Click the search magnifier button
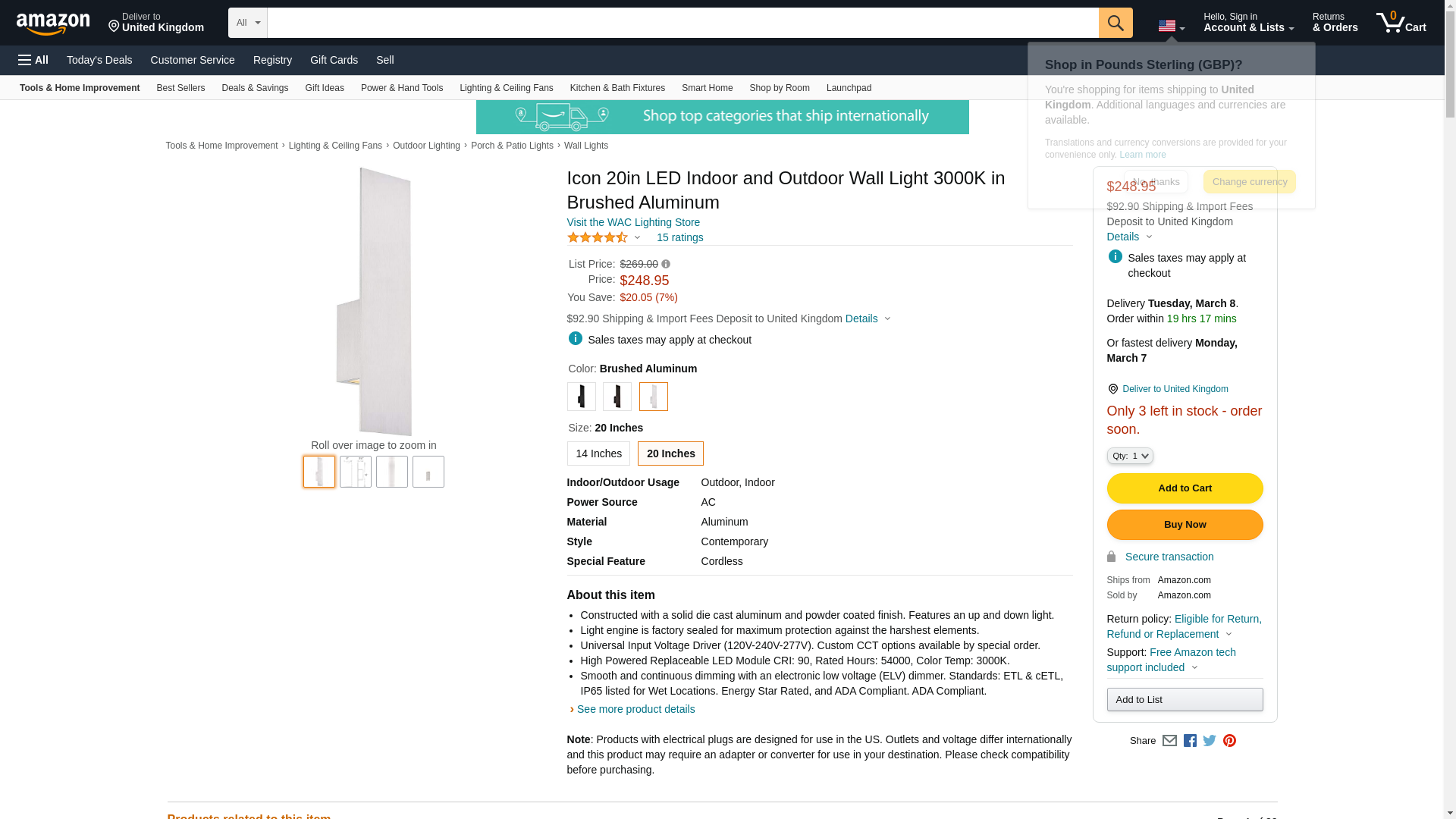The width and height of the screenshot is (1456, 819). click(x=1115, y=23)
